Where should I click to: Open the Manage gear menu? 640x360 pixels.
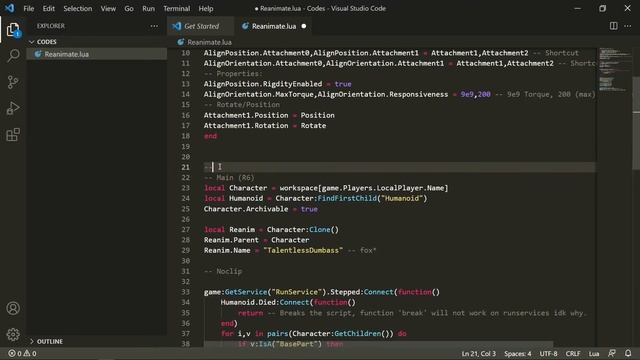point(13,334)
